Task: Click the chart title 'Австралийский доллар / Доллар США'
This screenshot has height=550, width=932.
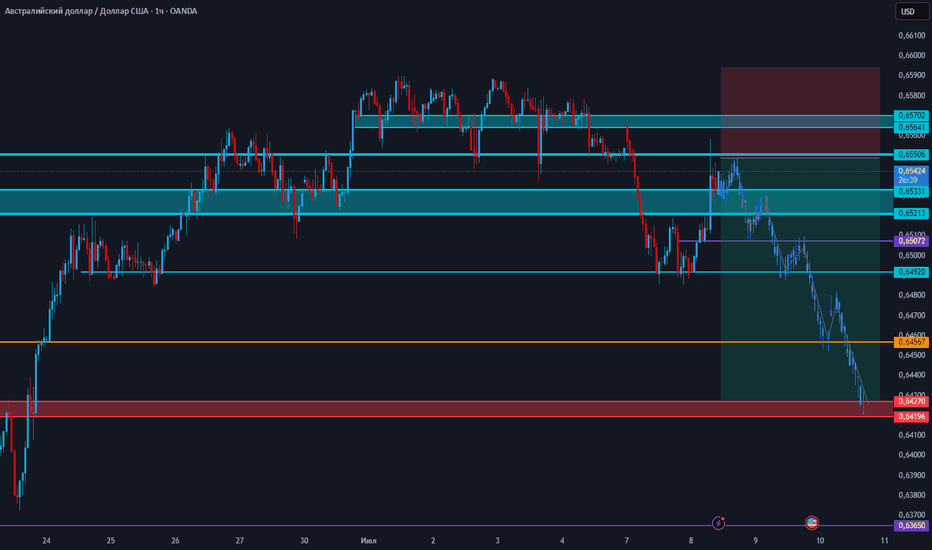Action: [75, 11]
